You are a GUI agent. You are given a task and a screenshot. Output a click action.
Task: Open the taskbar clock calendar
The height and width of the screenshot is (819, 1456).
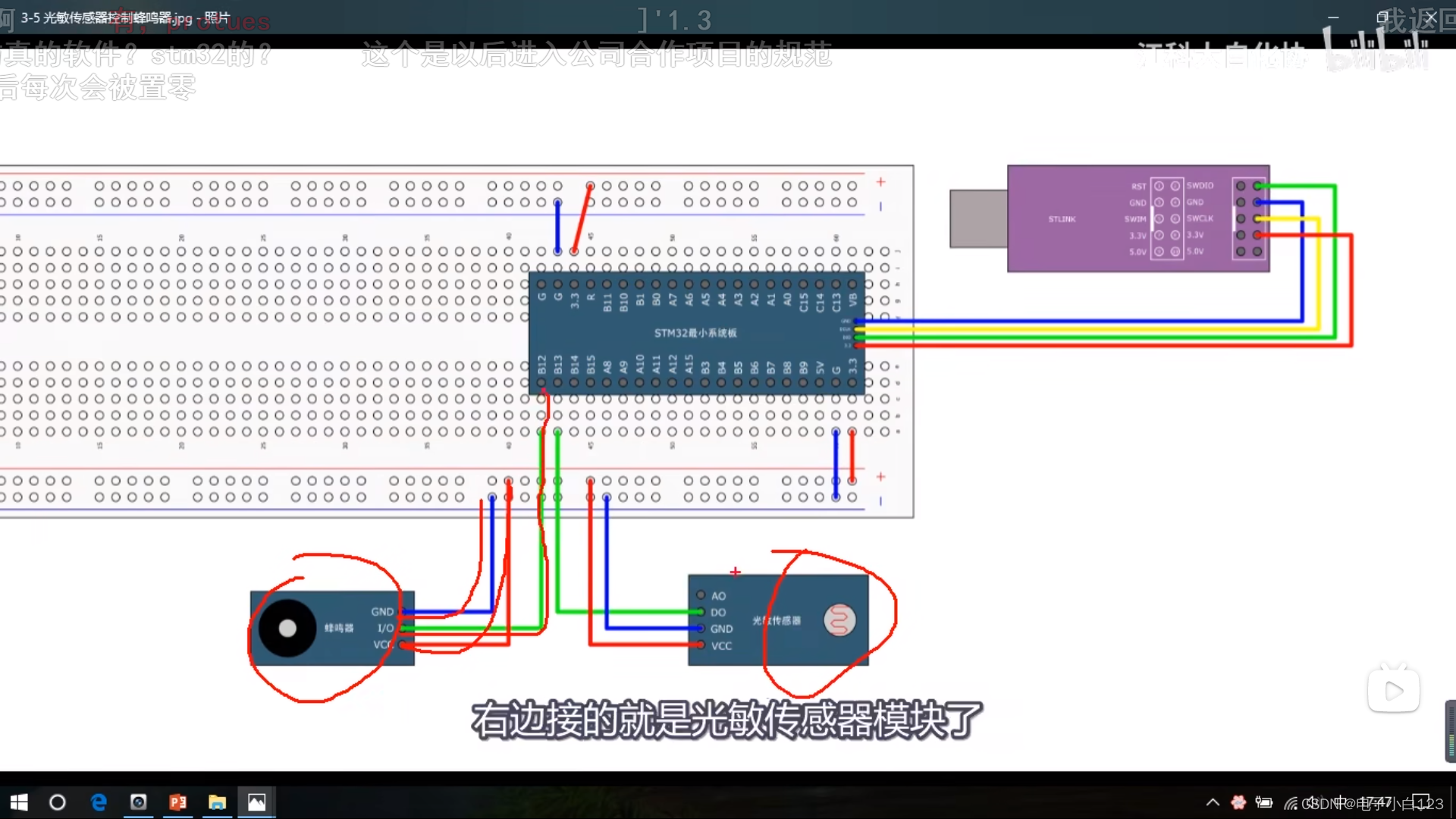pos(1380,802)
